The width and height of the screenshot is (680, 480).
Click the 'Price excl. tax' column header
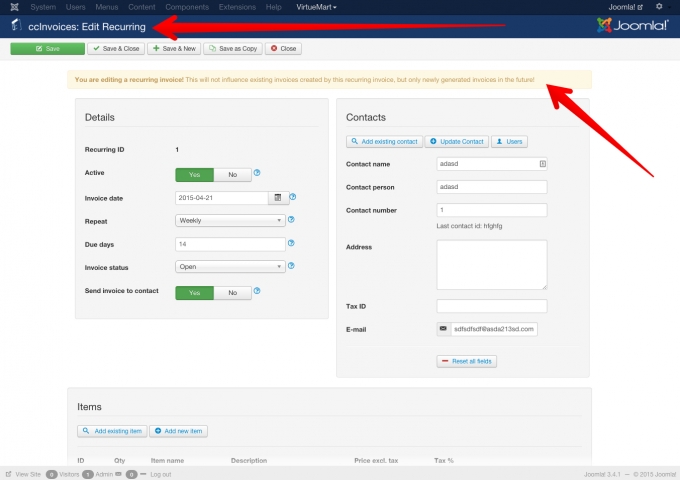tap(376, 460)
